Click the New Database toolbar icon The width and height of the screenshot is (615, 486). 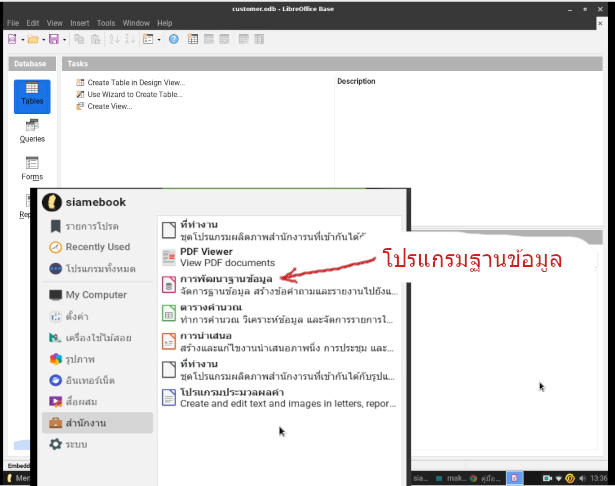(x=12, y=39)
